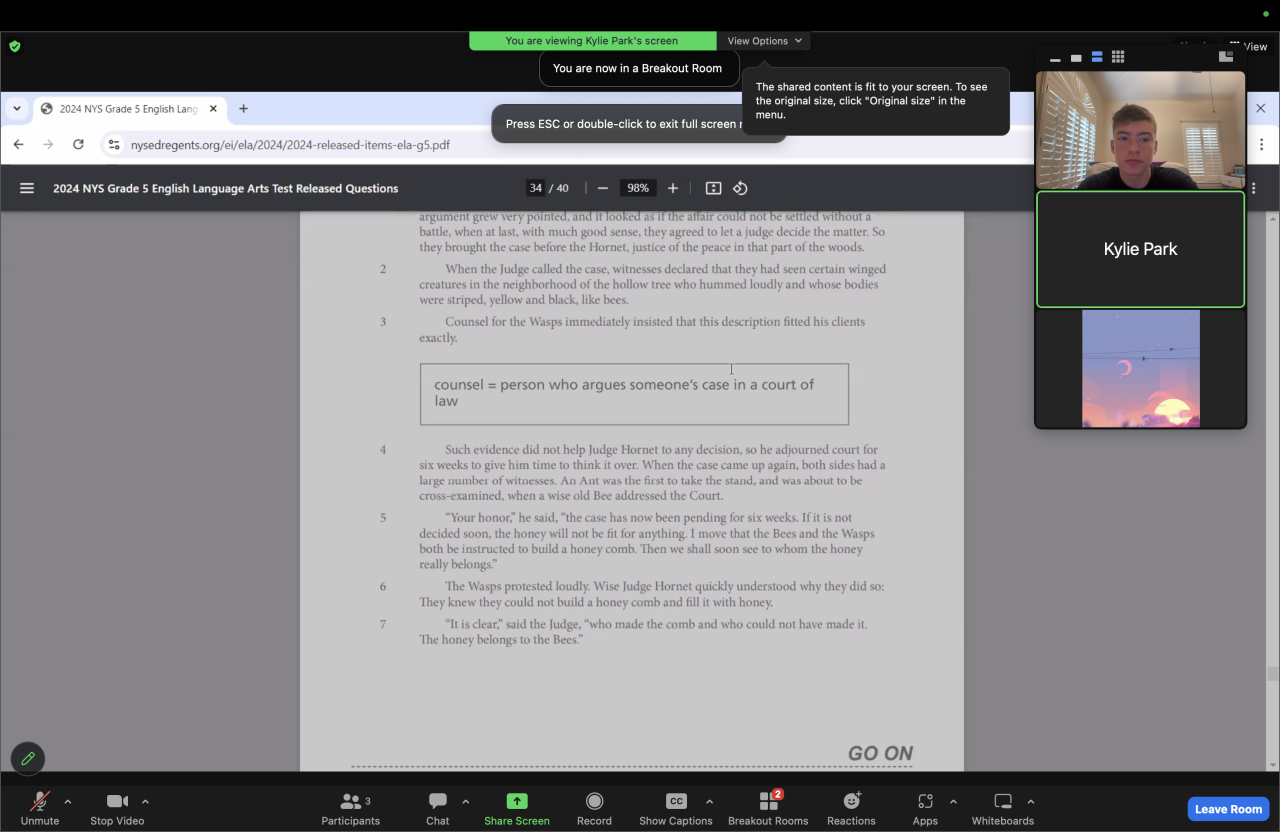
Task: Select the sunset avatar participant tile
Action: point(1141,368)
